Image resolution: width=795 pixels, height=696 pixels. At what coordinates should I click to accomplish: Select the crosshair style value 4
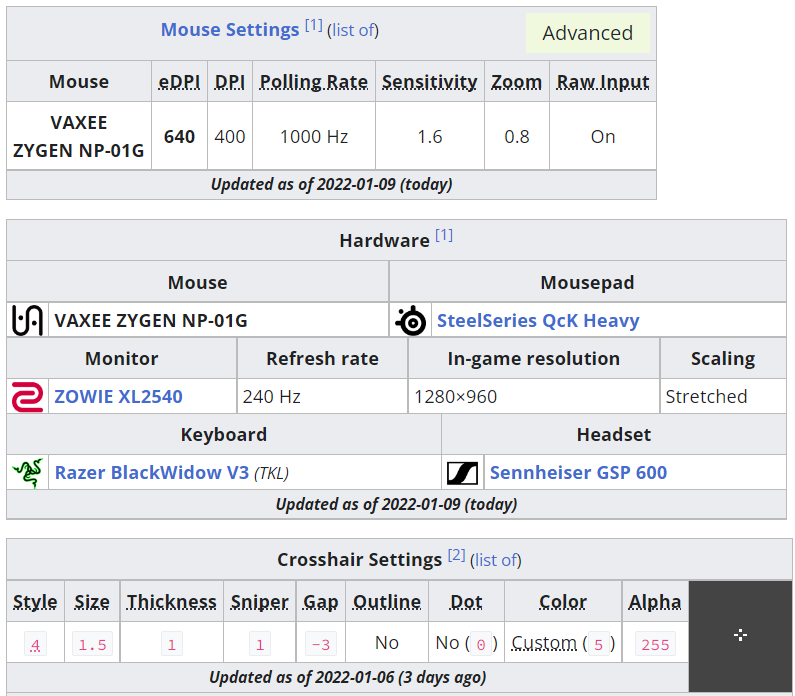click(35, 644)
